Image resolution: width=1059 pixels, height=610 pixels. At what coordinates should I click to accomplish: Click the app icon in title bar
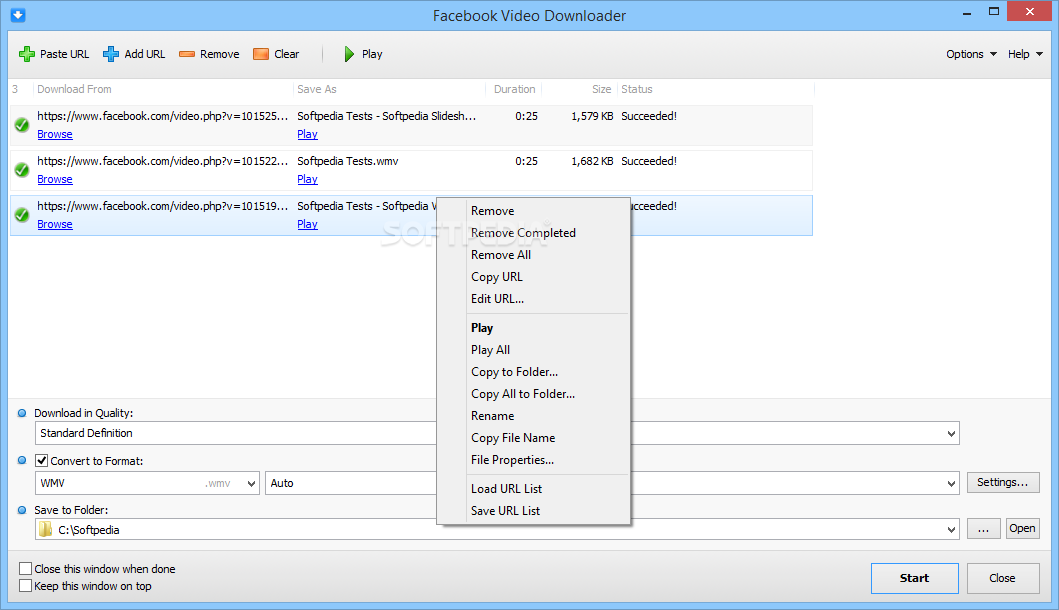click(x=18, y=14)
